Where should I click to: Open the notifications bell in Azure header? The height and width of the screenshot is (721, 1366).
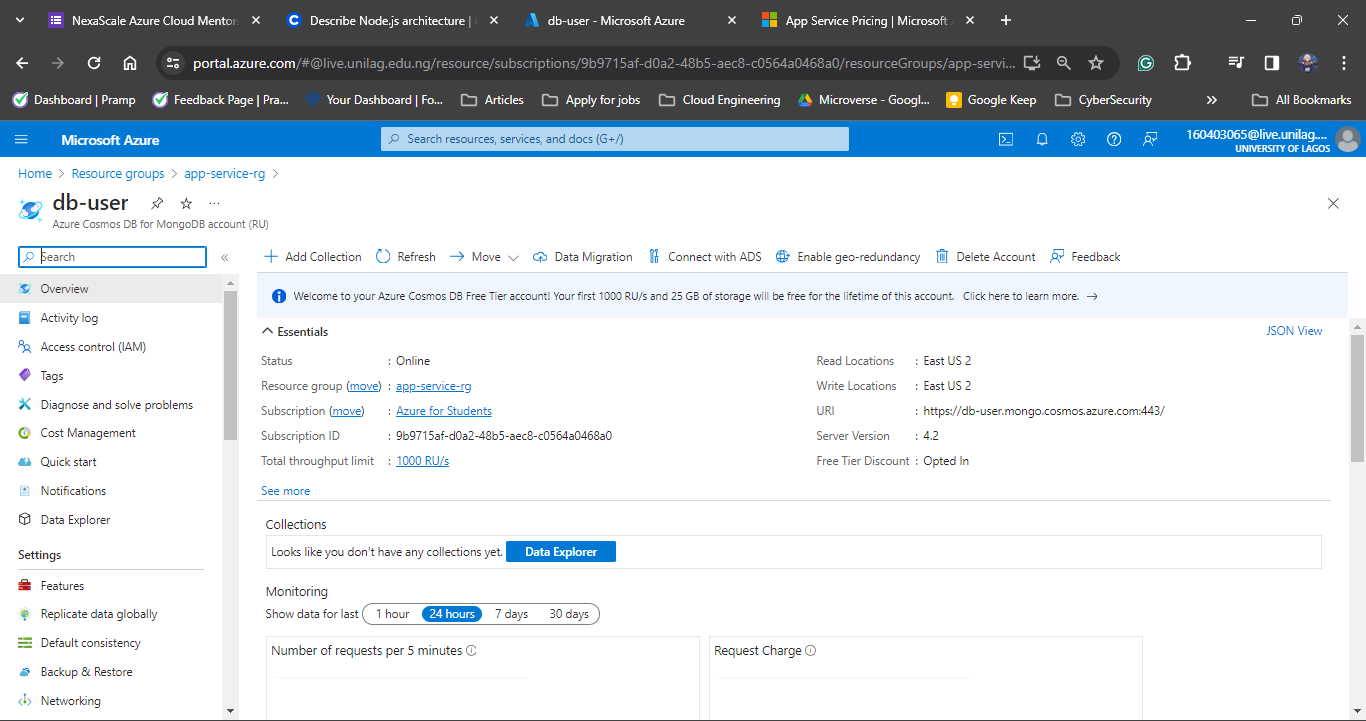(1042, 139)
